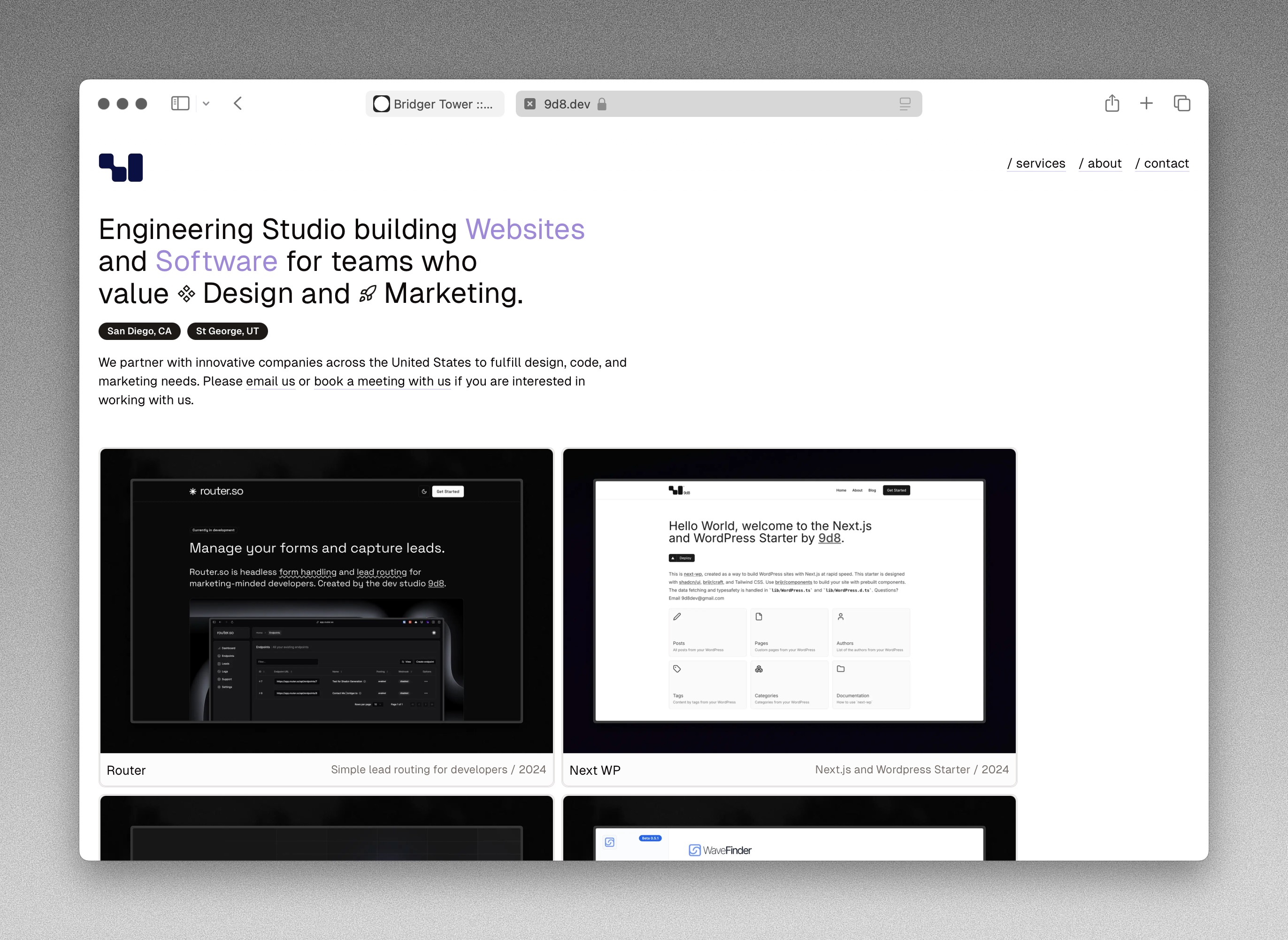This screenshot has width=1288, height=940.
Task: Open a new tab with plus
Action: click(1146, 103)
